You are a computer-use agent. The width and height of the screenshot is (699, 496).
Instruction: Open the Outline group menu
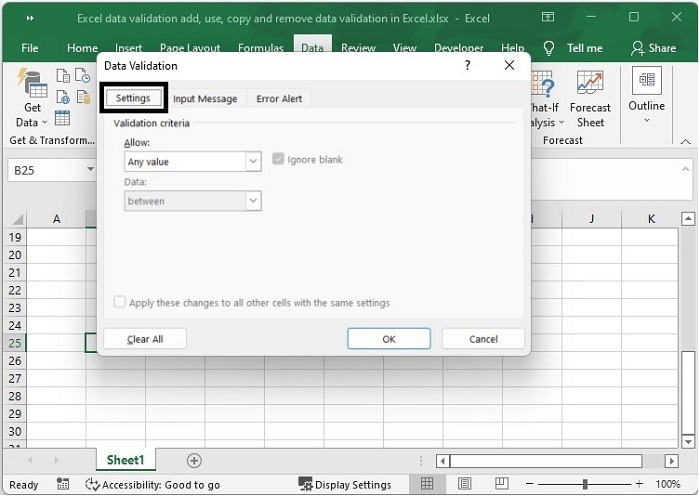pyautogui.click(x=646, y=96)
